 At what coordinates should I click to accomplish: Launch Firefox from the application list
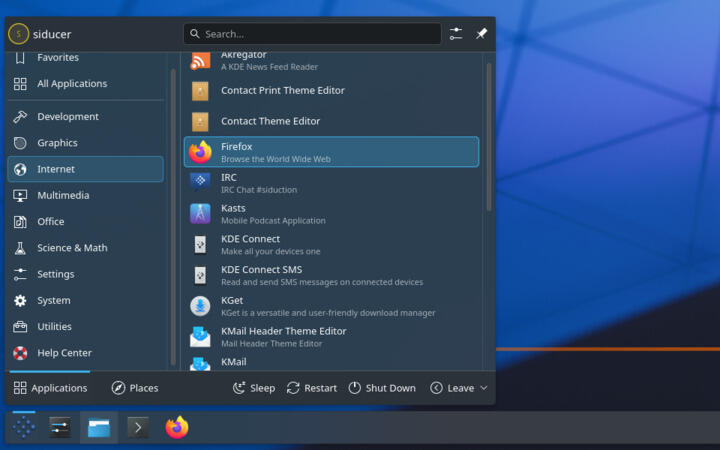(331, 152)
